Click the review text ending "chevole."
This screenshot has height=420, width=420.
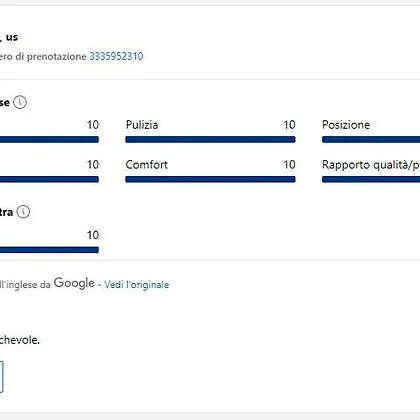20,340
